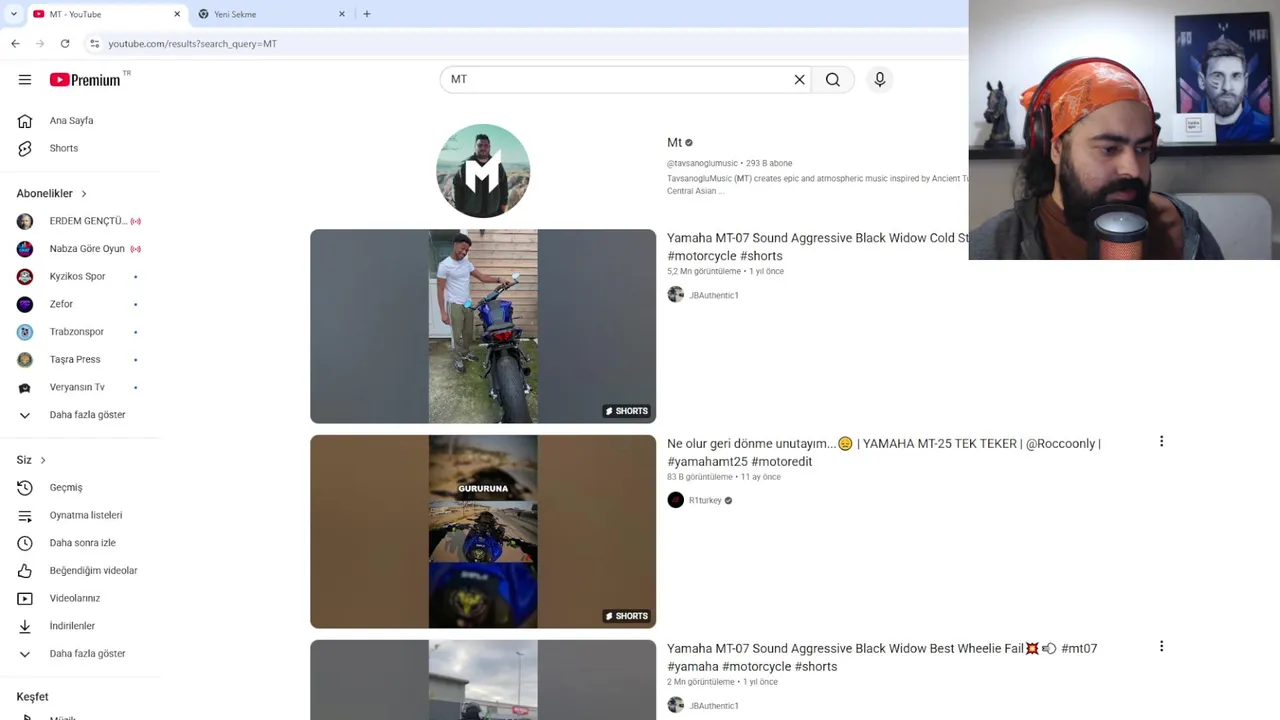Click the Keşfet section heading
The image size is (1280, 720).
click(32, 697)
